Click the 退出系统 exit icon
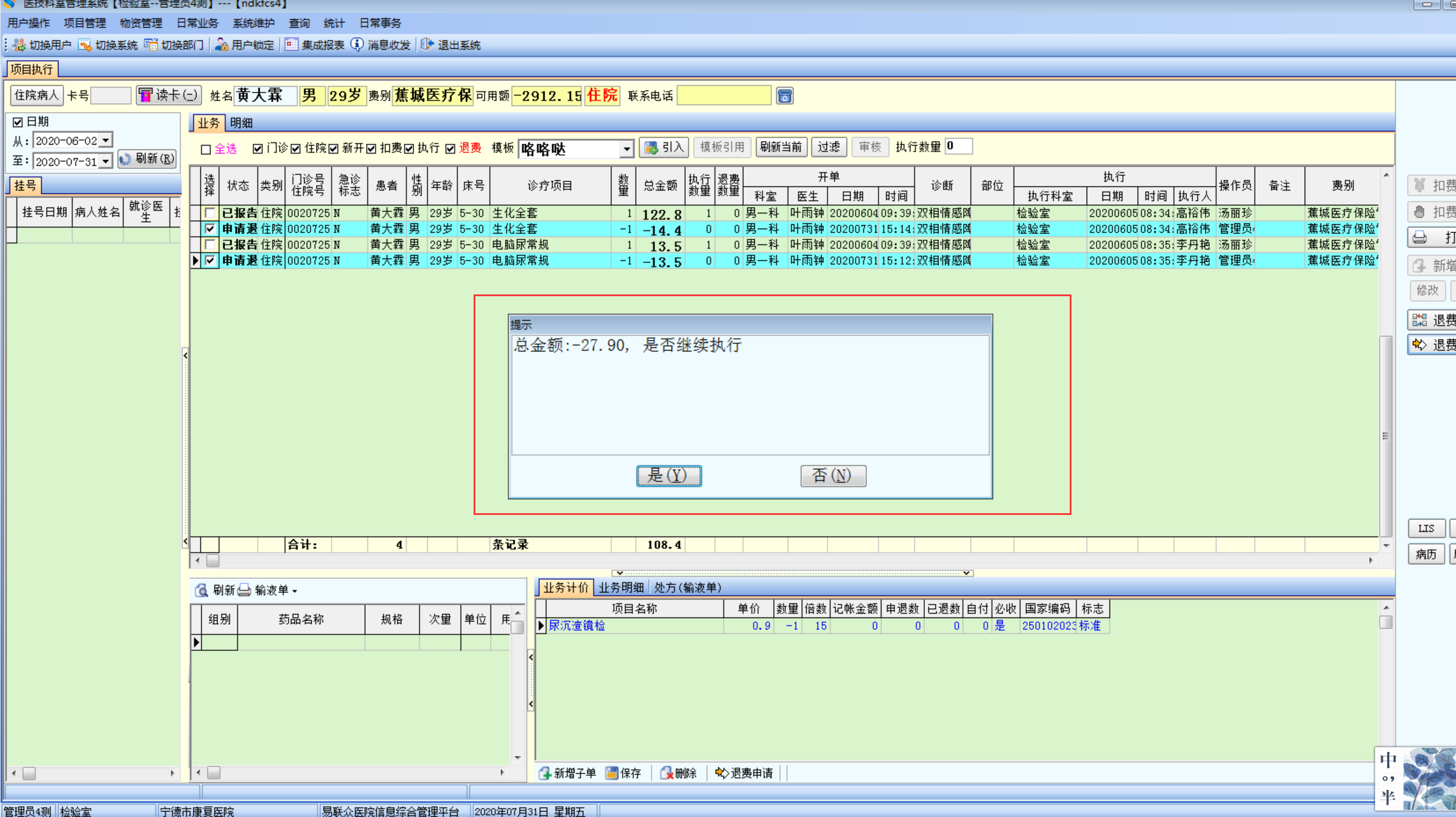The image size is (1456, 817). tap(427, 45)
